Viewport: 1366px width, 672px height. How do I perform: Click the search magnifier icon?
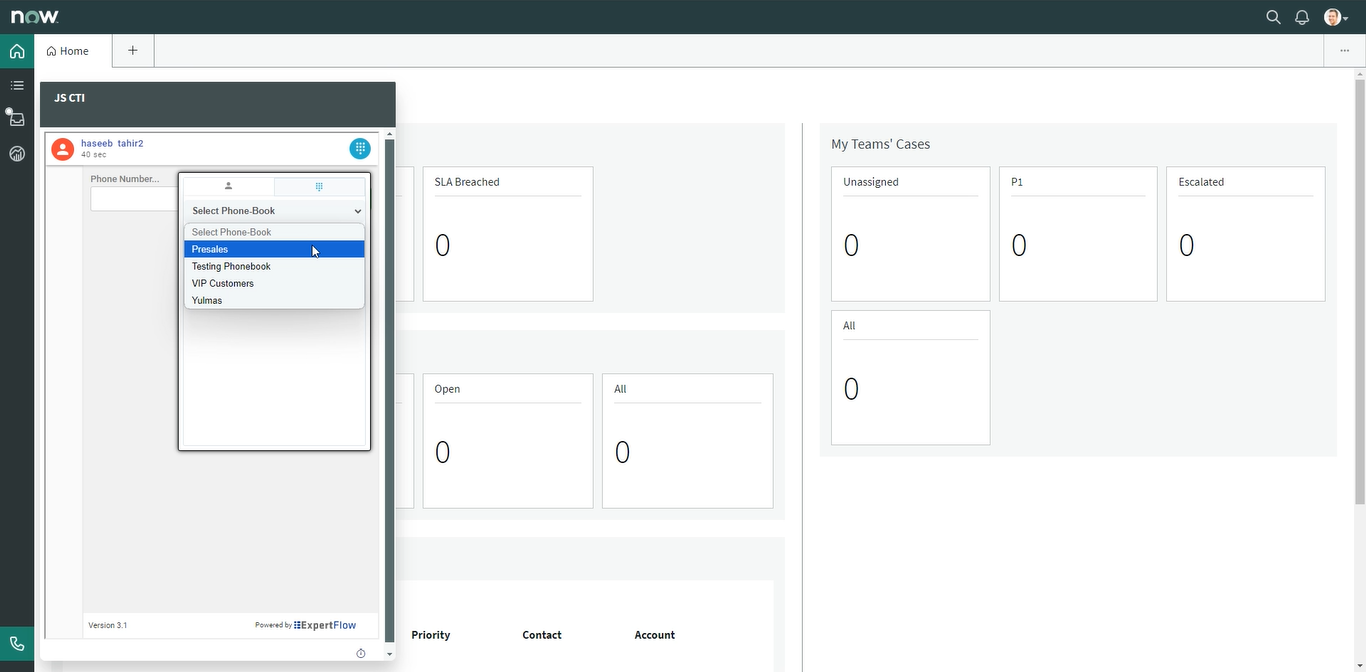click(x=1273, y=17)
